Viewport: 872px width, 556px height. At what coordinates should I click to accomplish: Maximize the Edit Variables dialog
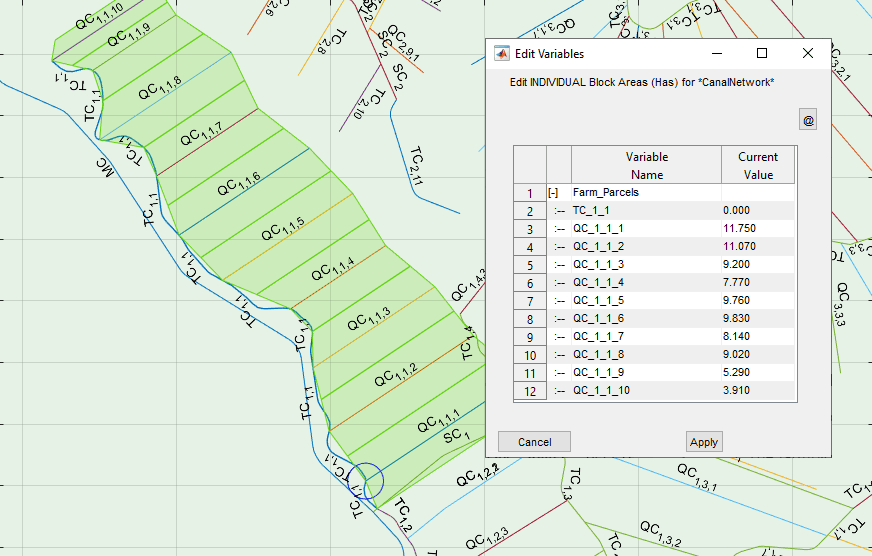point(762,54)
